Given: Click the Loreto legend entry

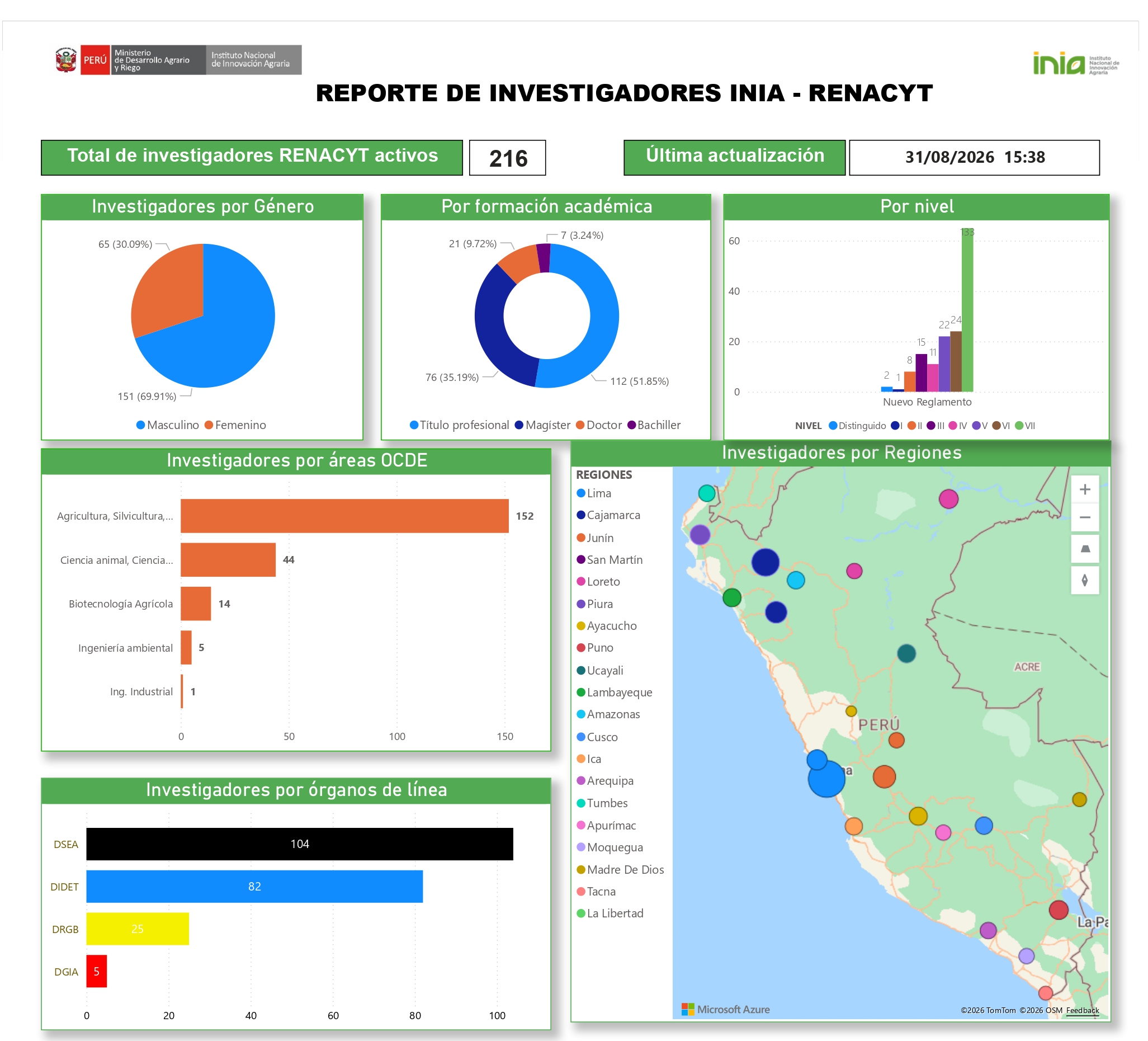Looking at the screenshot, I should click(x=598, y=581).
